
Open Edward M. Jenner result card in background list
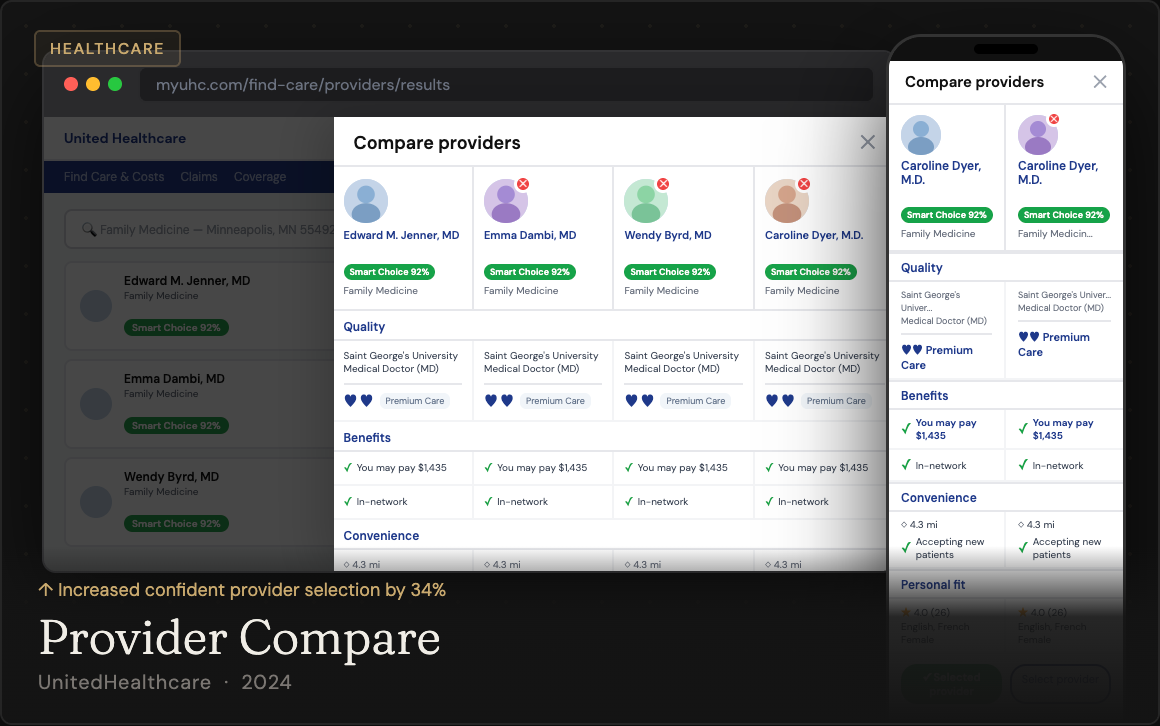click(x=200, y=306)
